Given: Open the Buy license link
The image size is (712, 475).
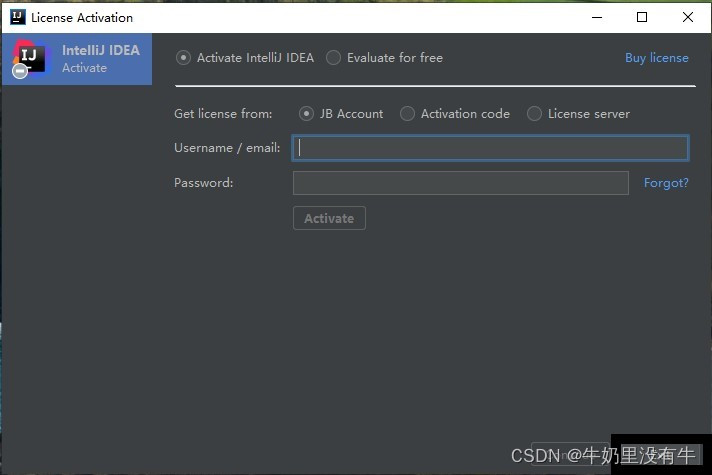Looking at the screenshot, I should pyautogui.click(x=657, y=58).
